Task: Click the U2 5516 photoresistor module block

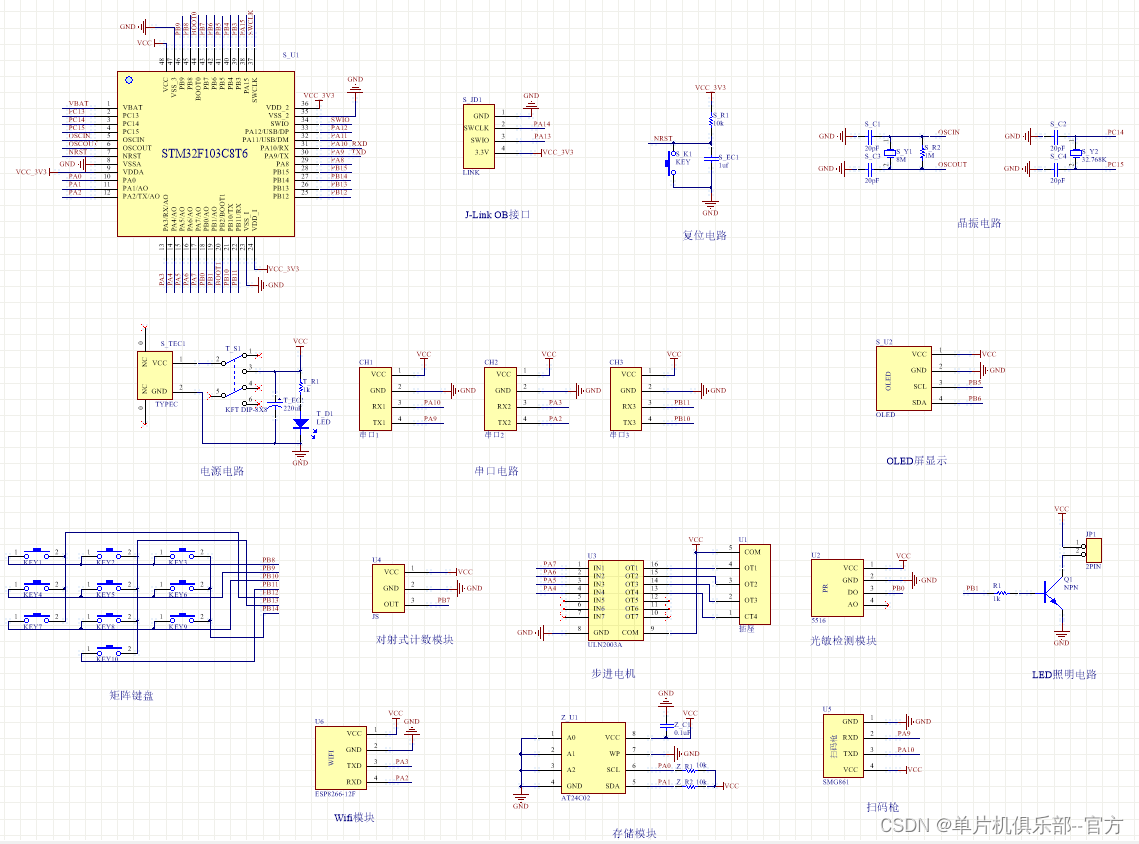Action: (x=838, y=588)
